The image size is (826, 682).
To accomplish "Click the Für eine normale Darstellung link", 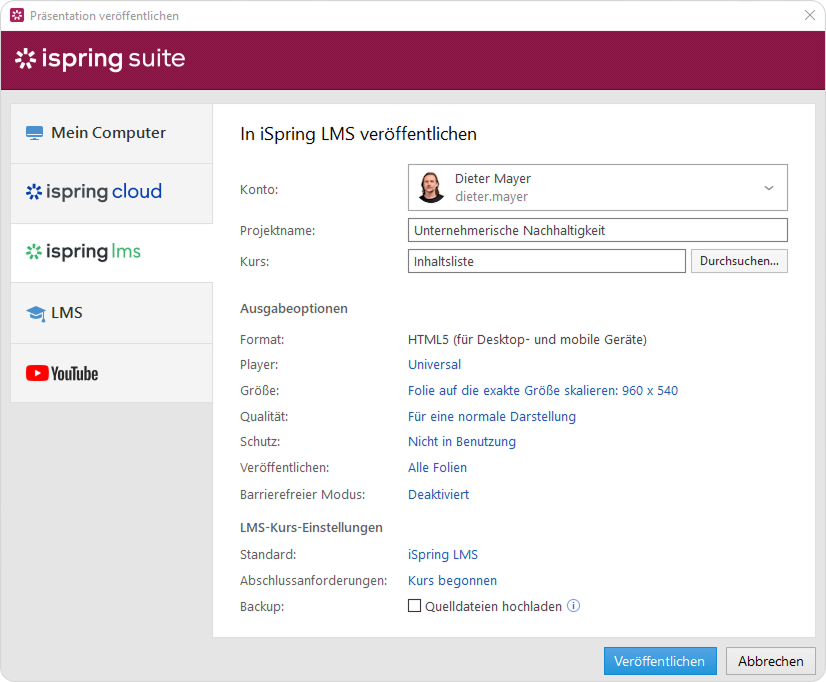I will 491,417.
